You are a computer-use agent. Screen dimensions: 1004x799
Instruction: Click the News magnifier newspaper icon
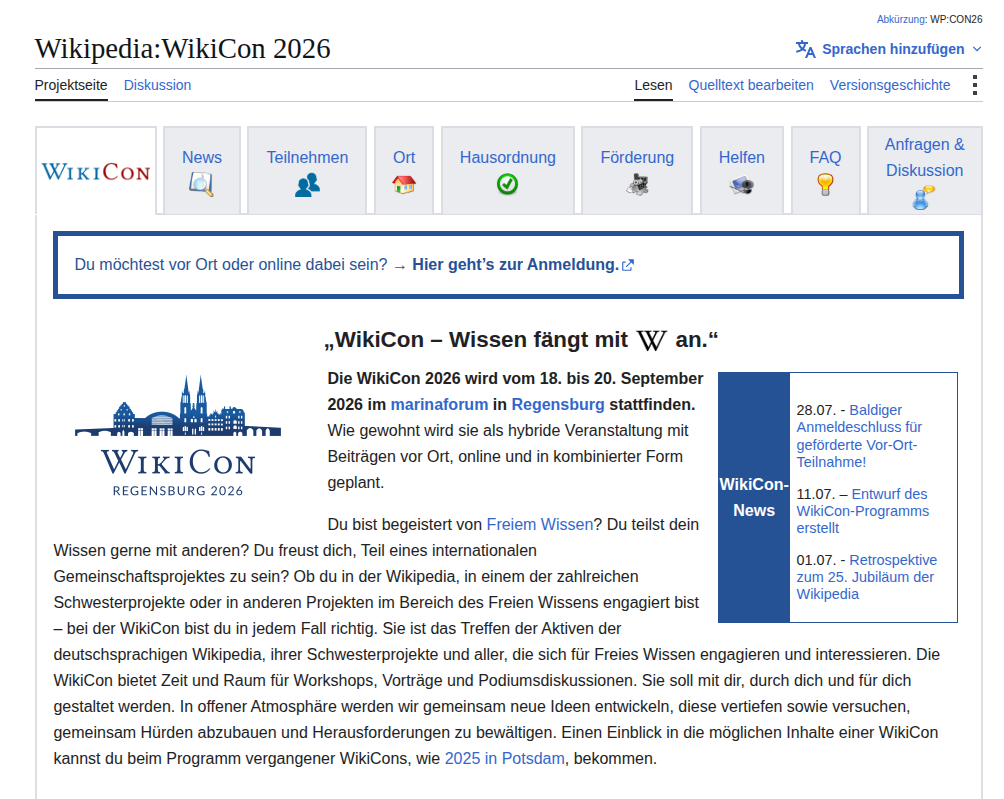pyautogui.click(x=201, y=185)
